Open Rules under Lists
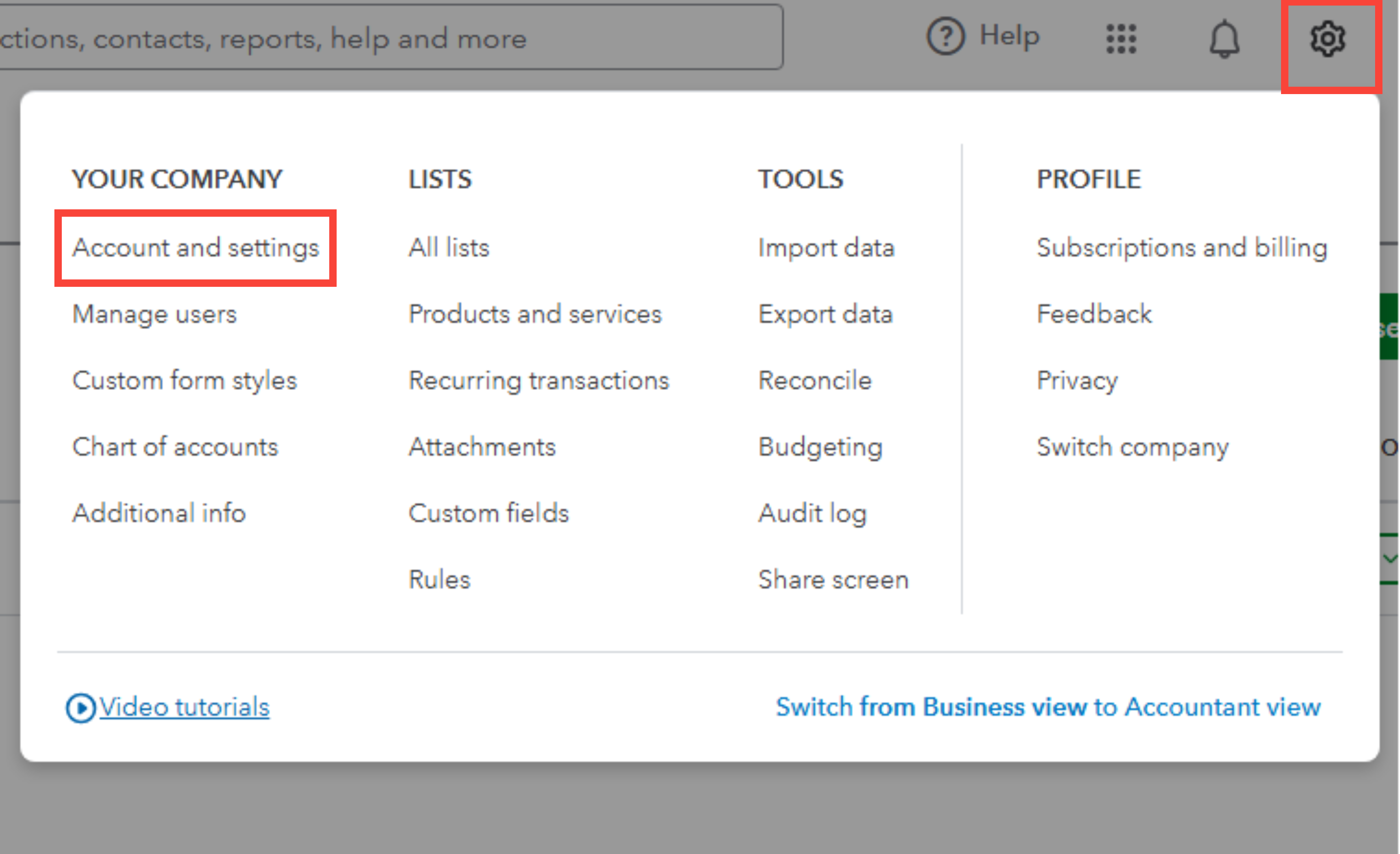 pos(439,580)
